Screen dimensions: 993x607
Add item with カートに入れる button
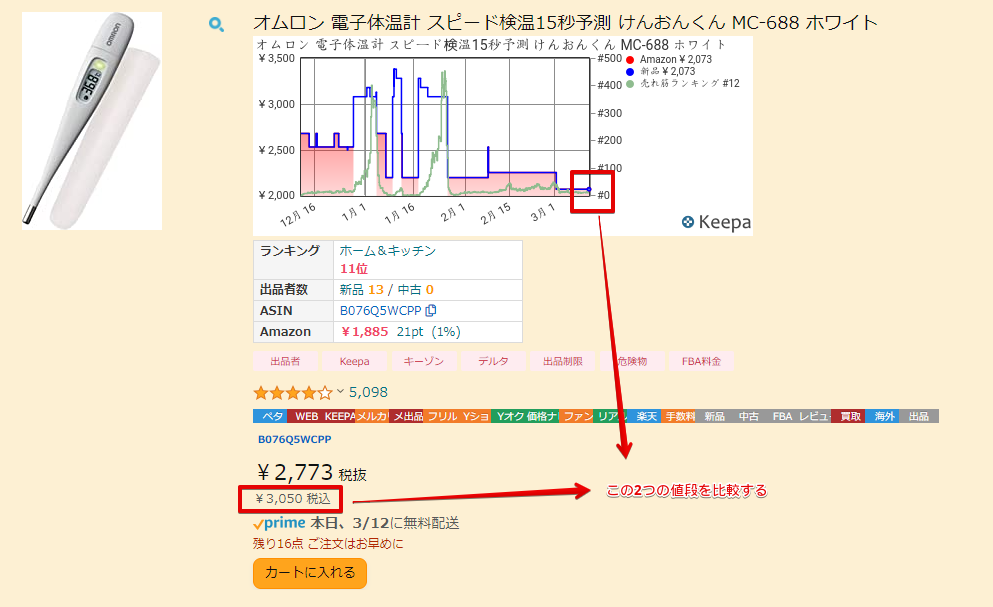310,573
